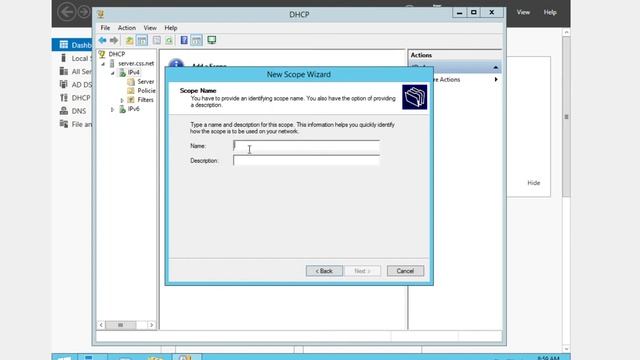
Task: Click the blue Back arrow in DHCP toolbar
Action: [x=102, y=40]
